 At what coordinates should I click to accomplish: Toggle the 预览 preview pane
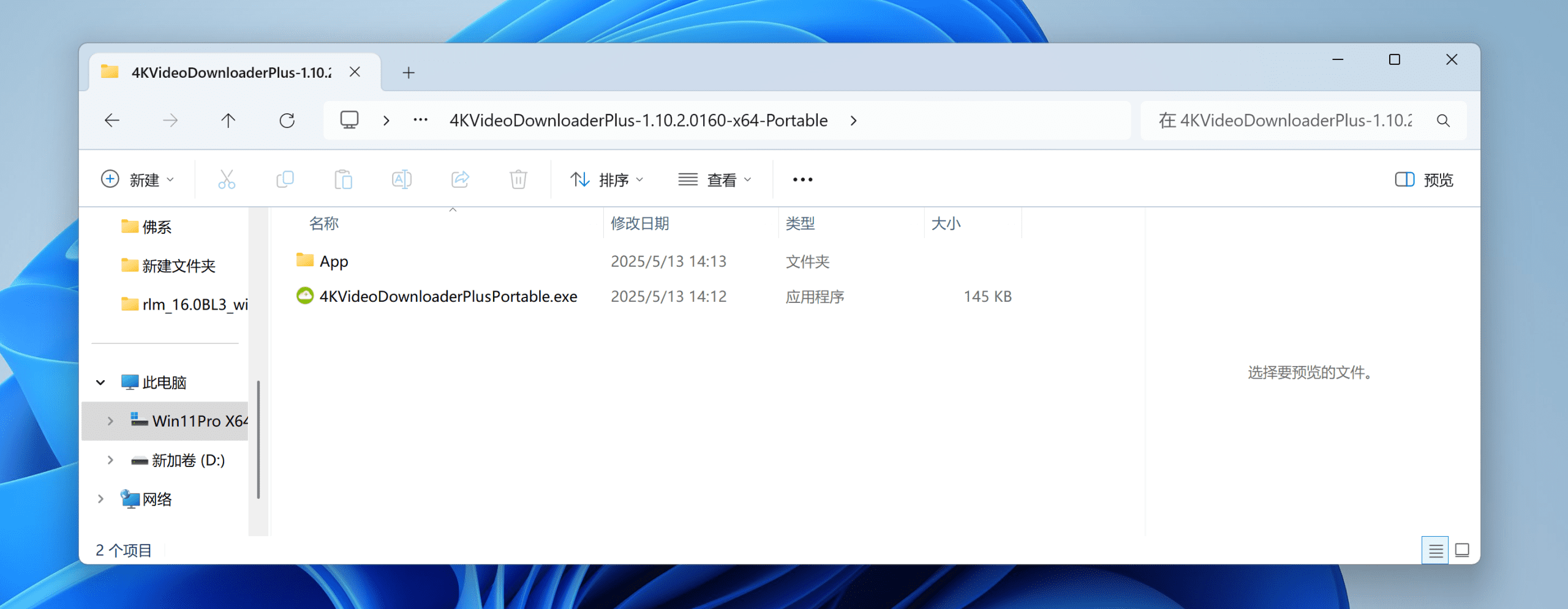pyautogui.click(x=1423, y=179)
